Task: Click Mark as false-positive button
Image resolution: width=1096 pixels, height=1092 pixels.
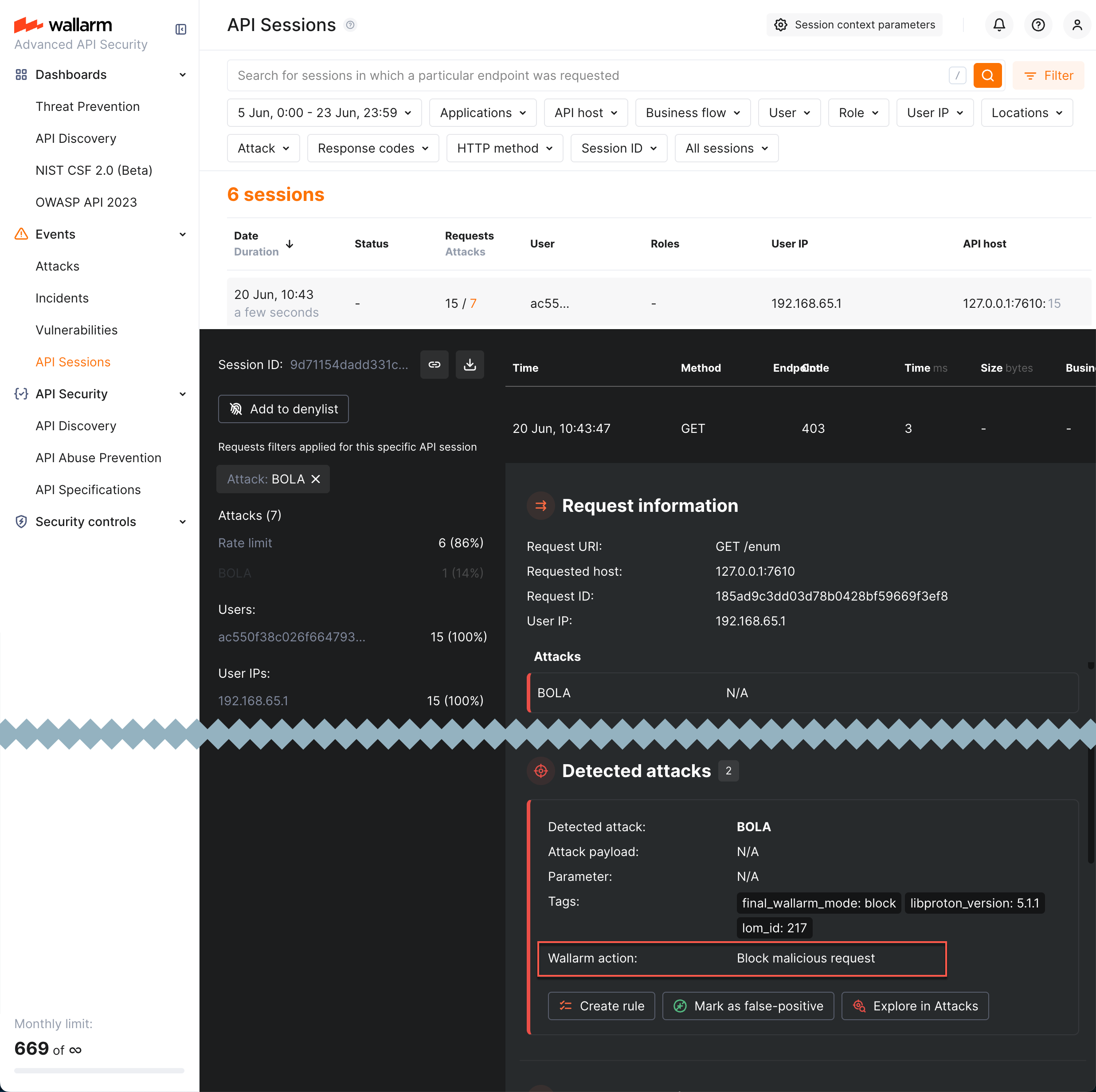Action: [748, 1006]
